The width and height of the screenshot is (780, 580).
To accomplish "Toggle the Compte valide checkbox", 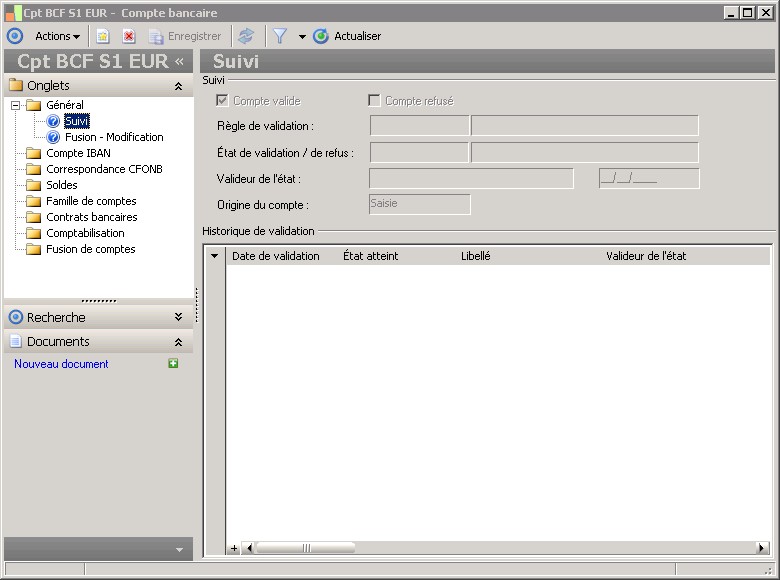I will coord(222,101).
